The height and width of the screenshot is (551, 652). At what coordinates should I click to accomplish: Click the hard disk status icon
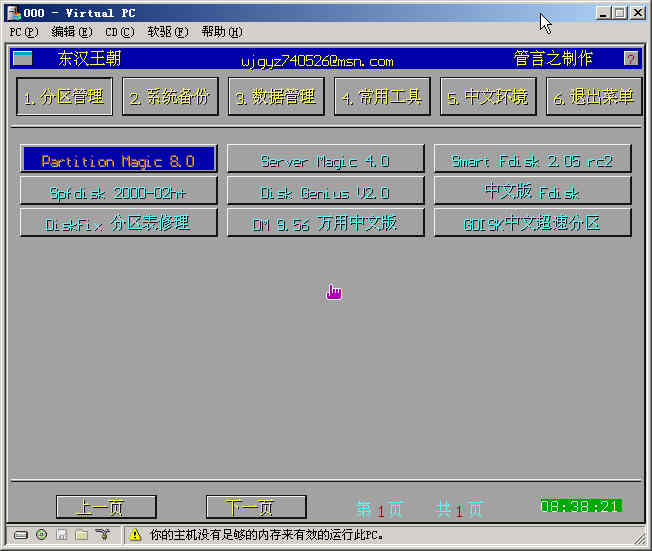[21, 535]
